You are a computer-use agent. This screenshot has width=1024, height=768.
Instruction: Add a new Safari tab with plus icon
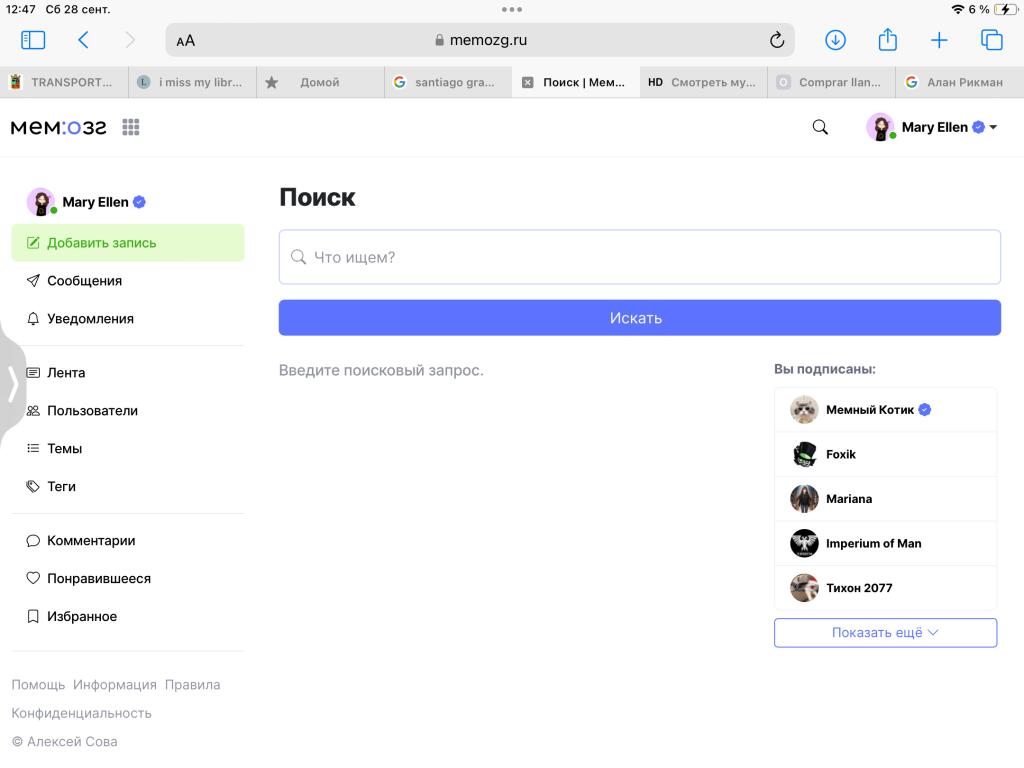(x=938, y=40)
